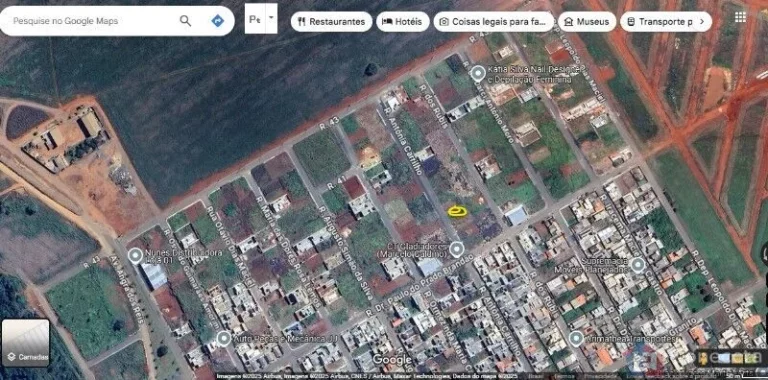Screen dimensions: 768x380
Task: Click the Supremacia Móveis Planejados pin
Action: [x=637, y=265]
